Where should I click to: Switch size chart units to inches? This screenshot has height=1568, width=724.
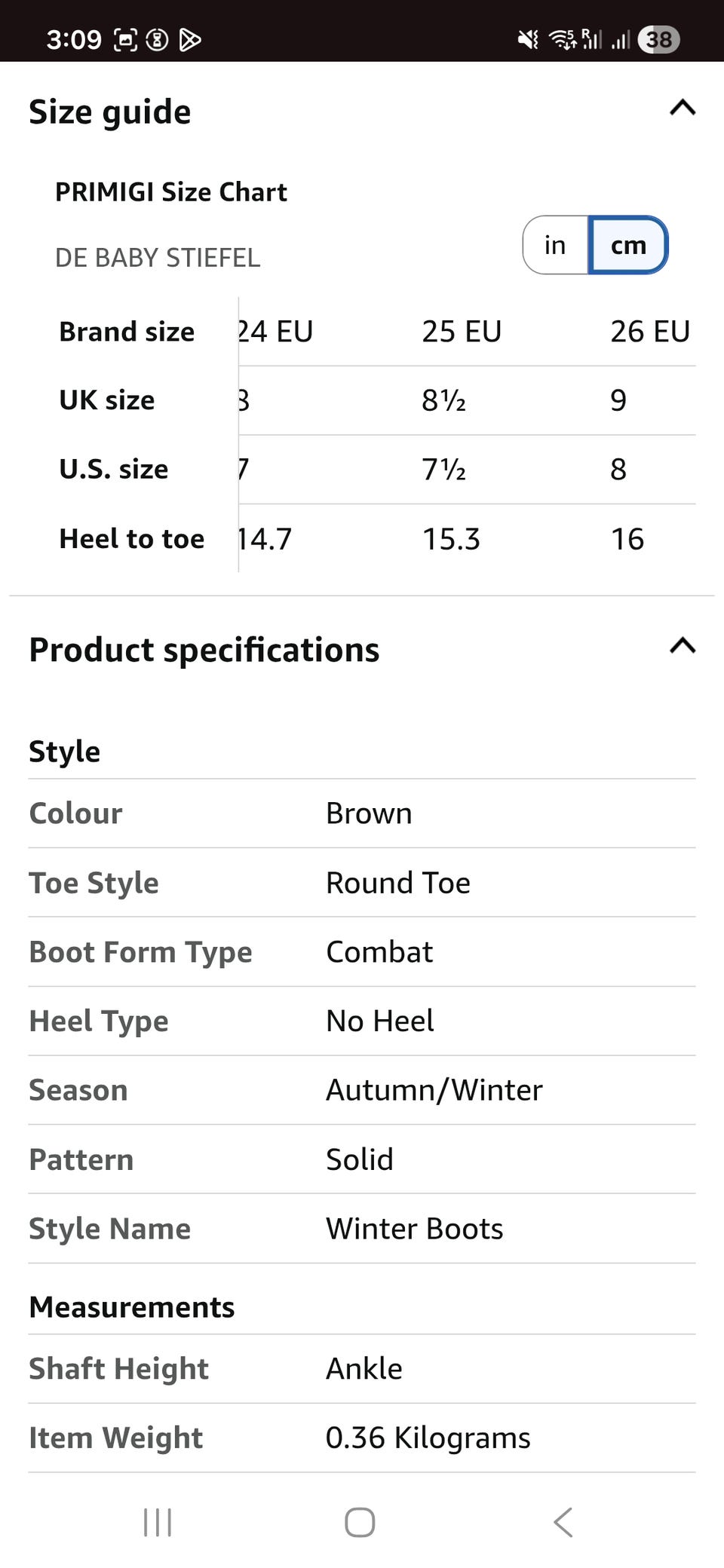(555, 245)
